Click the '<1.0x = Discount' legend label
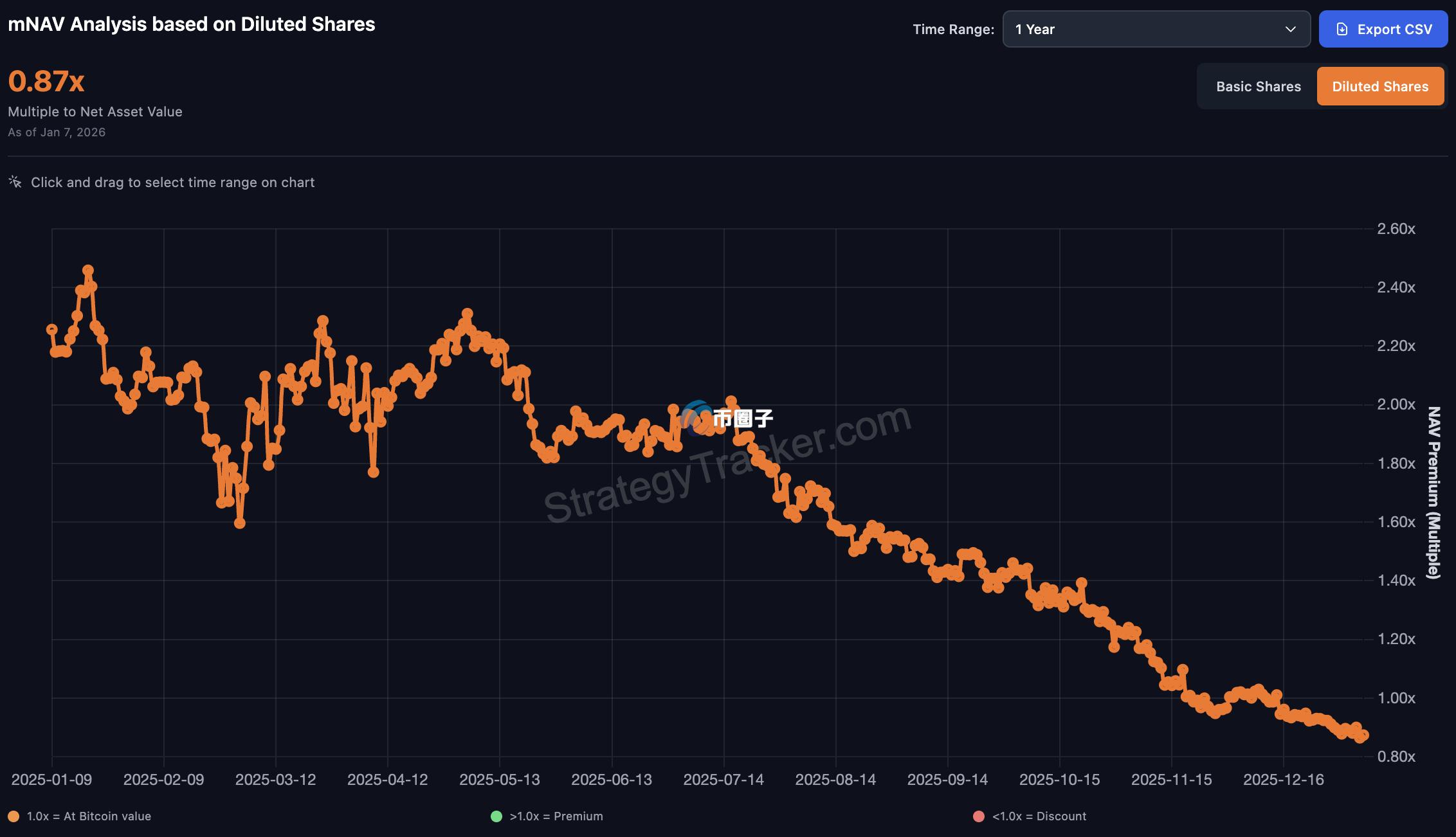 1039,816
